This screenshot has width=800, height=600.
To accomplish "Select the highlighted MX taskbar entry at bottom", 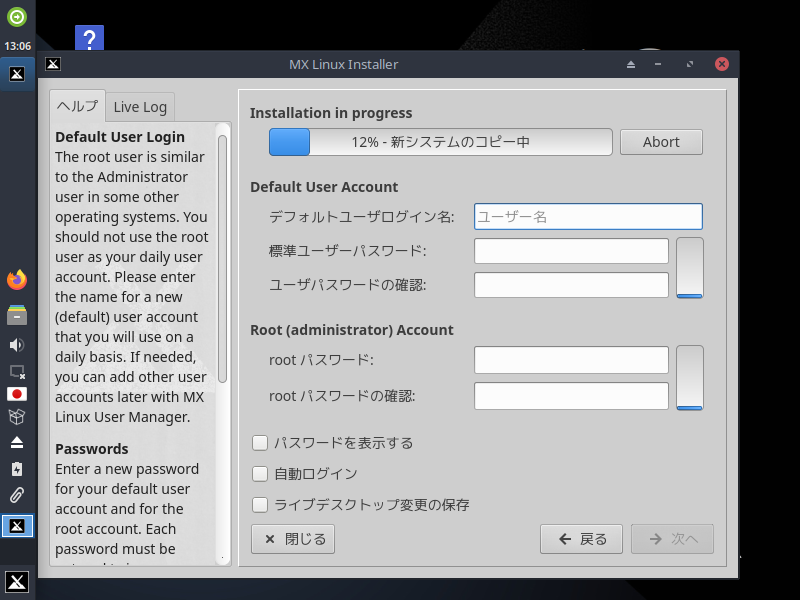I will click(x=17, y=526).
